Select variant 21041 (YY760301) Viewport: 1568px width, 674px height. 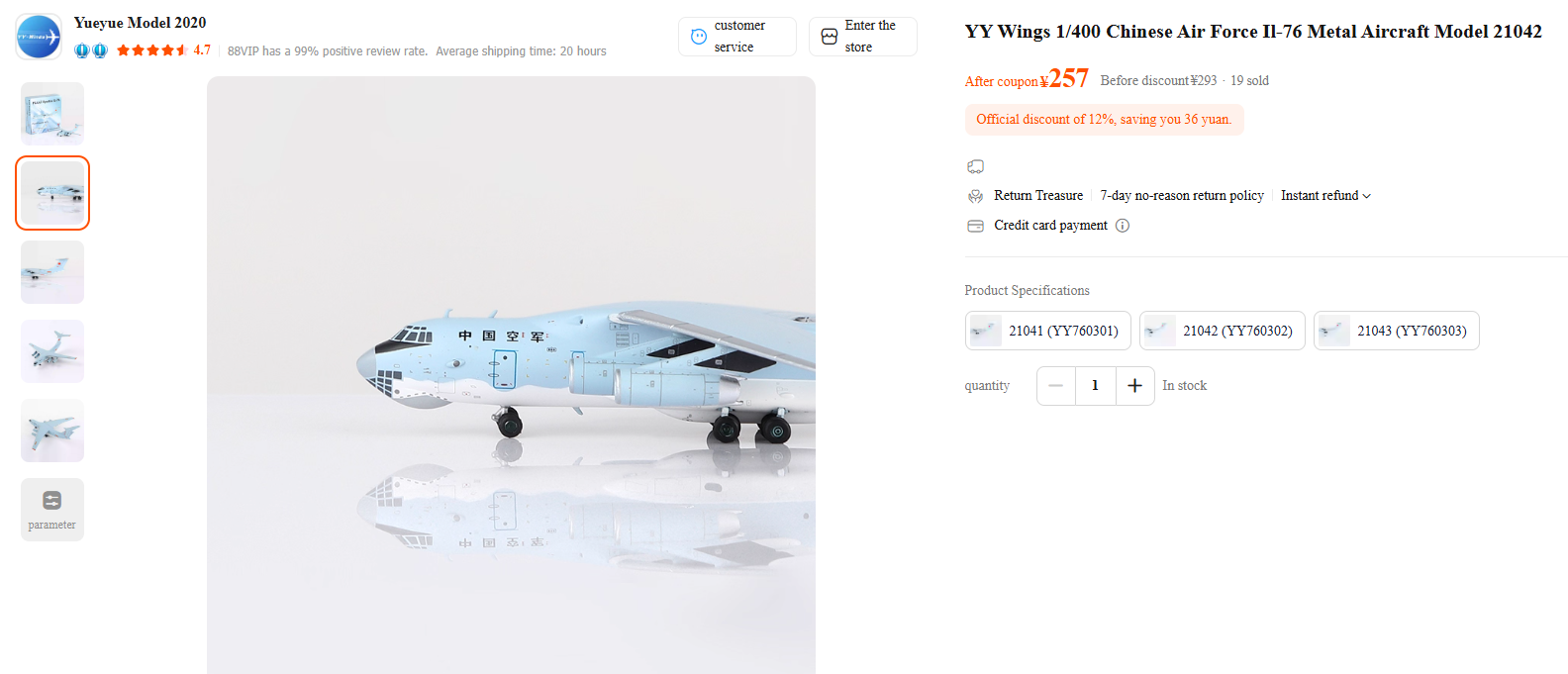click(x=1047, y=331)
